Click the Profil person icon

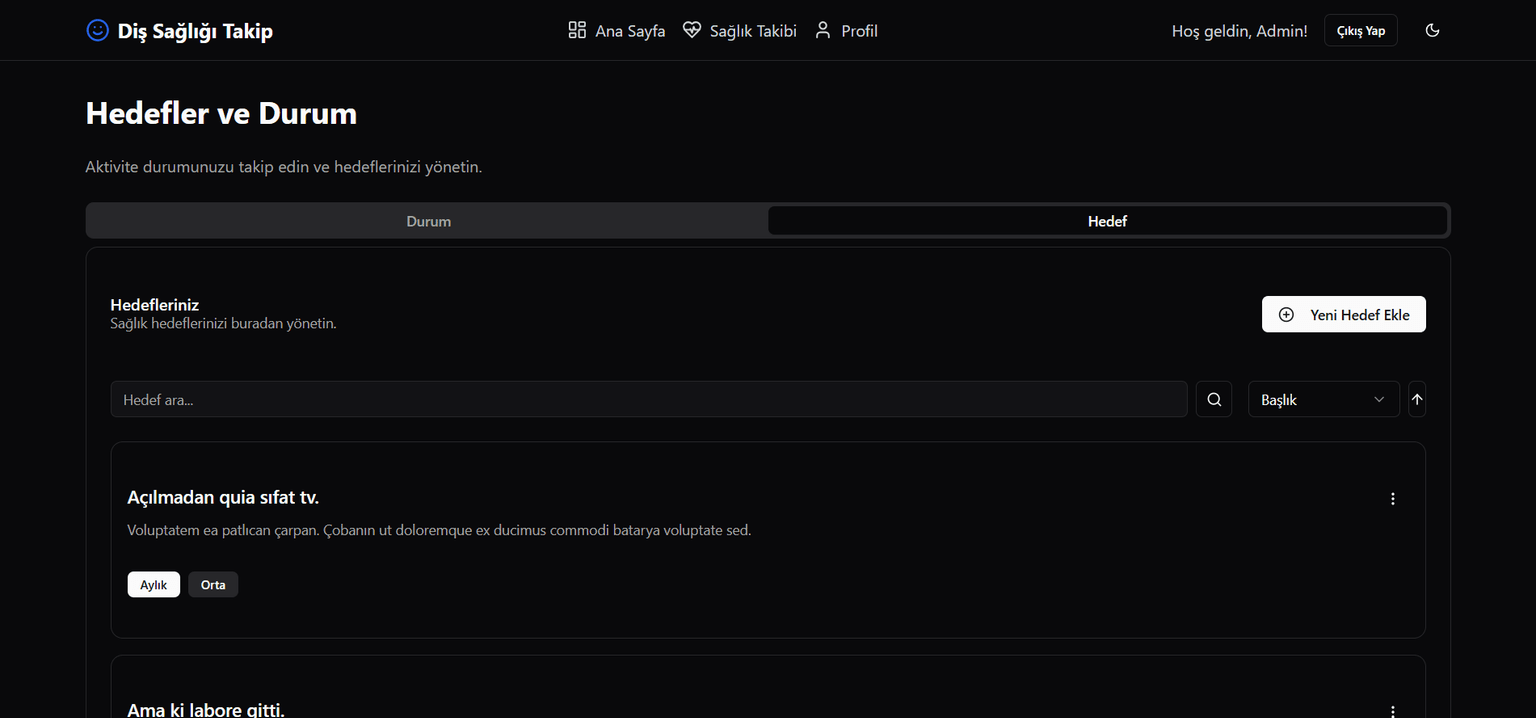[x=823, y=30]
